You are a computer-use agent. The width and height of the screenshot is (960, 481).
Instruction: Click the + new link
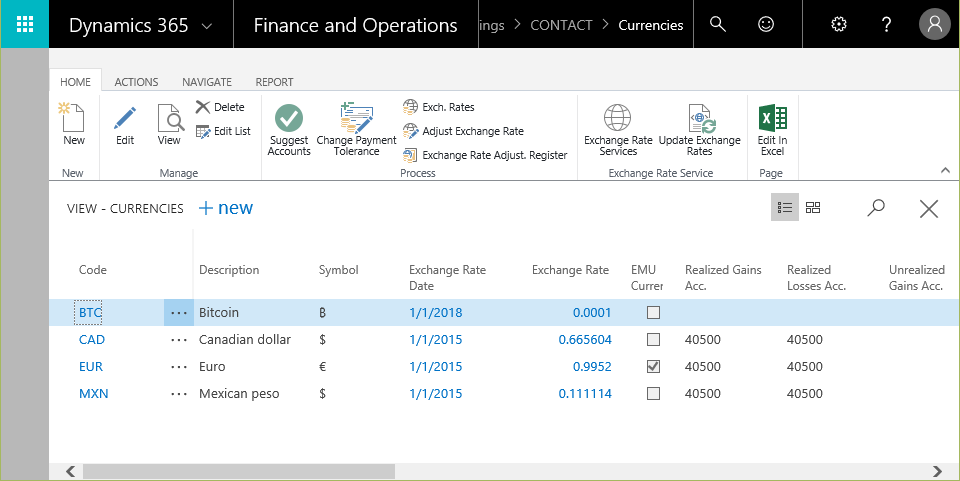(x=226, y=208)
